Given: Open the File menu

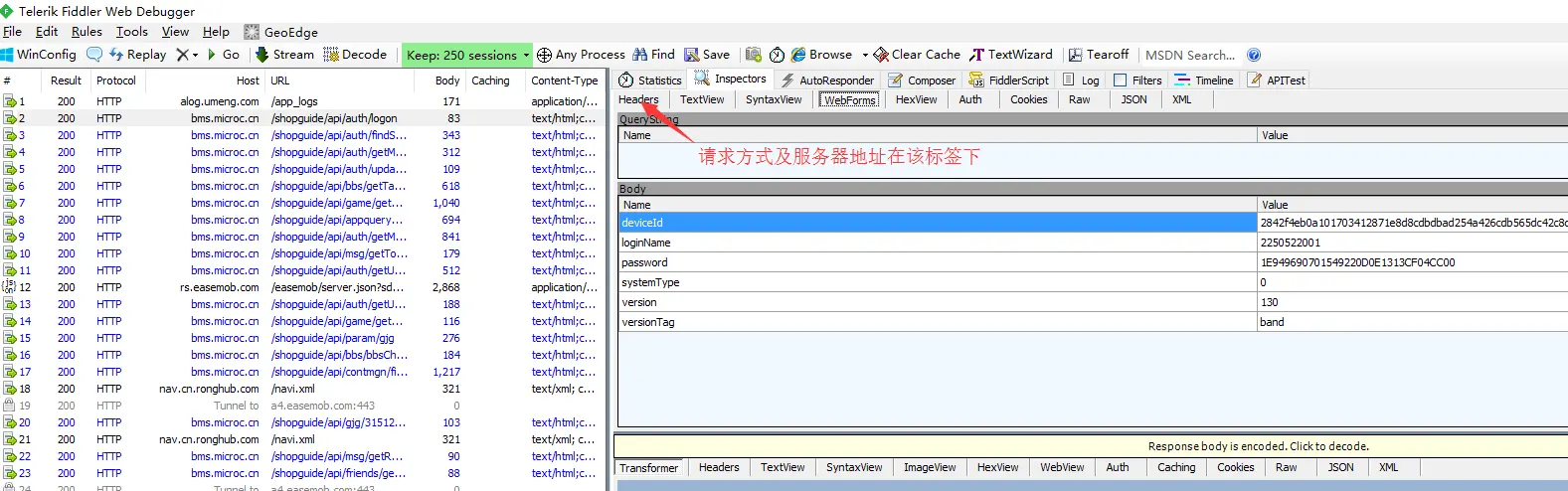Looking at the screenshot, I should [12, 32].
